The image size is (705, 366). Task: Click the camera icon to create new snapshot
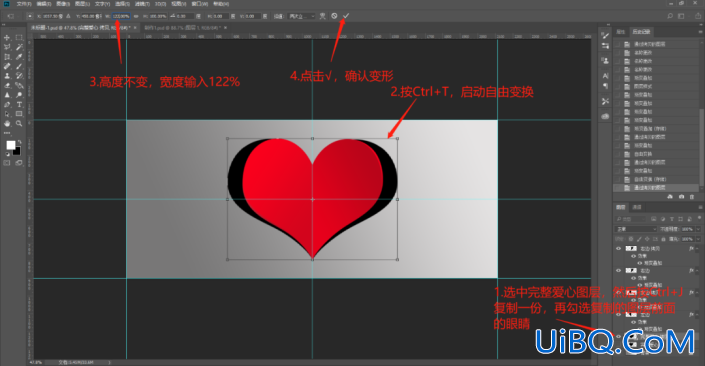pyautogui.click(x=681, y=196)
